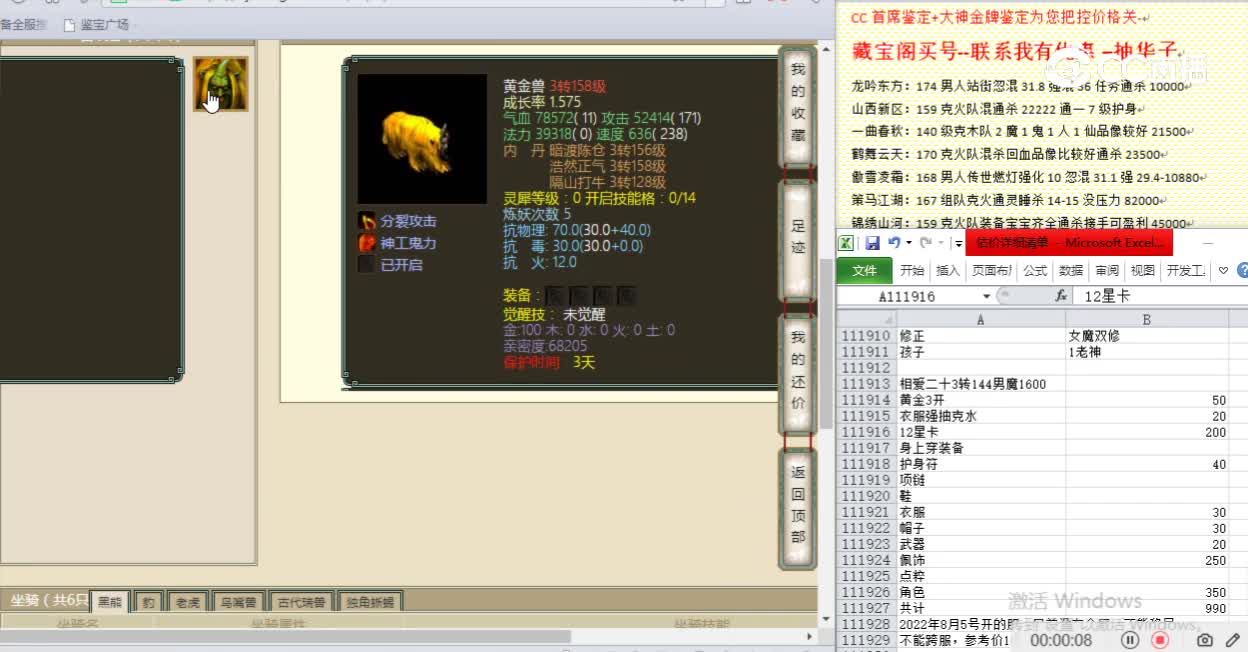The width and height of the screenshot is (1248, 652).
Task: Select cell containing 护身符
Action: tap(980, 464)
